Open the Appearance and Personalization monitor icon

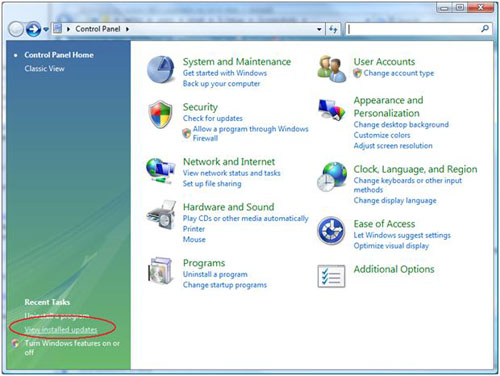(x=332, y=109)
